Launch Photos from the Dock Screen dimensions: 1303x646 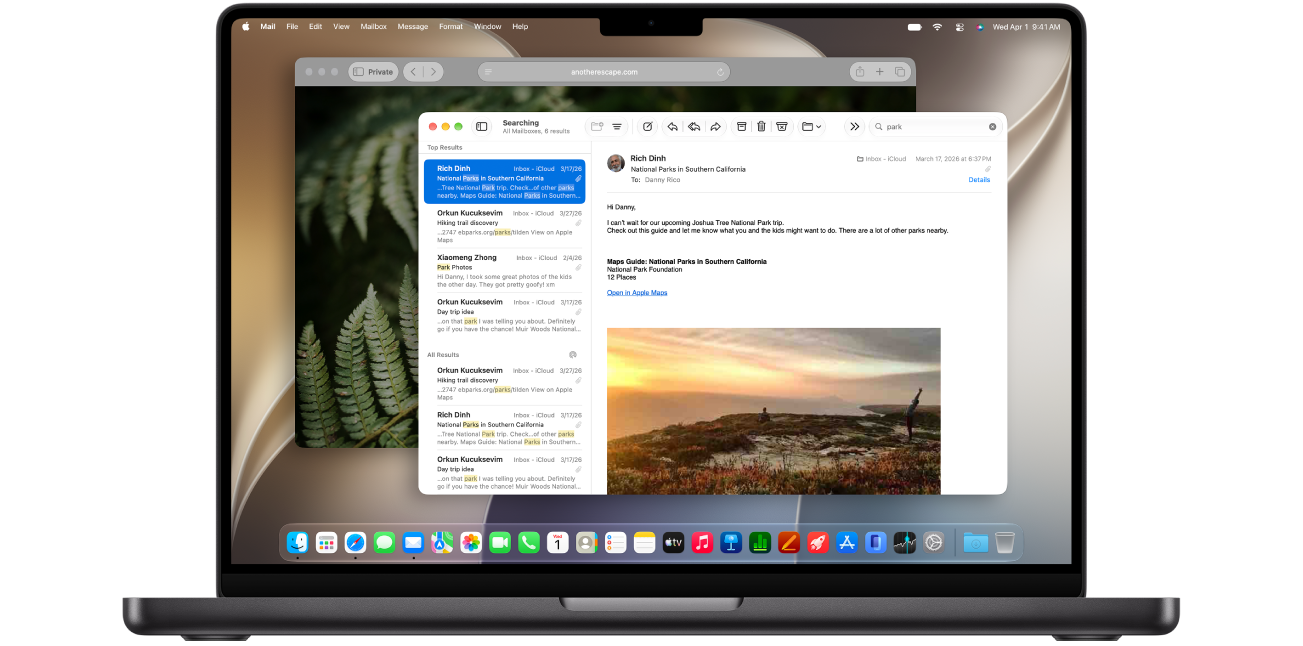coord(471,542)
